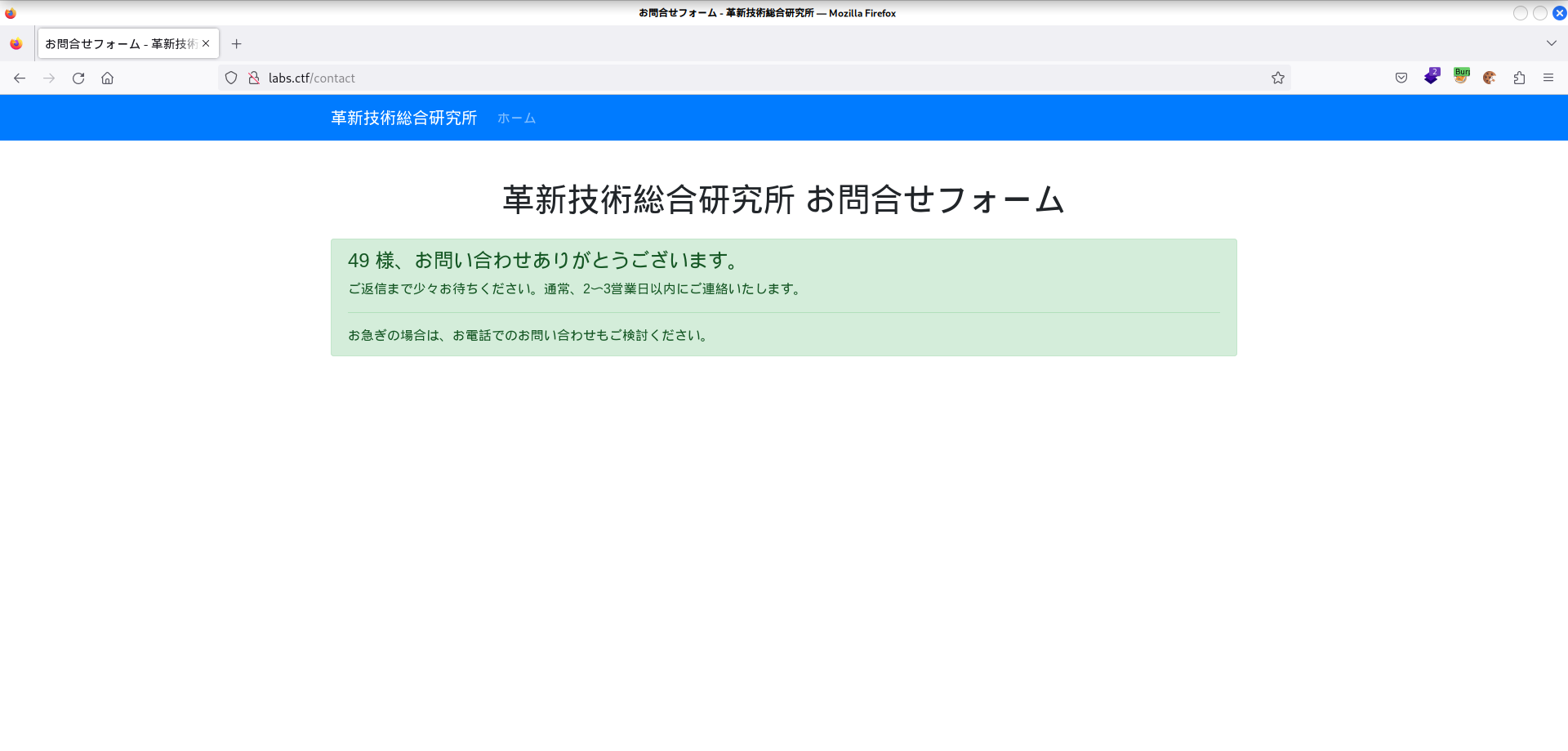Open the Cookie Editor extension

point(1490,78)
